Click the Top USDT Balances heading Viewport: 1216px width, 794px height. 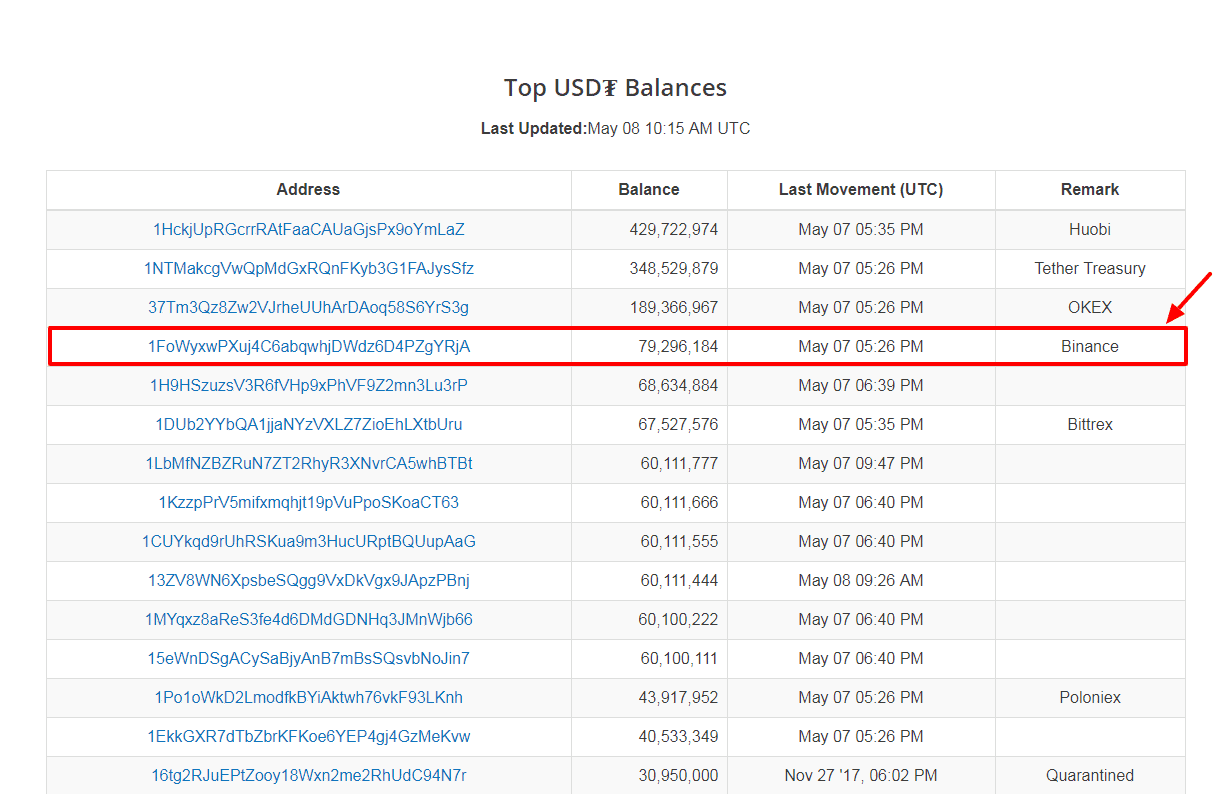[615, 88]
